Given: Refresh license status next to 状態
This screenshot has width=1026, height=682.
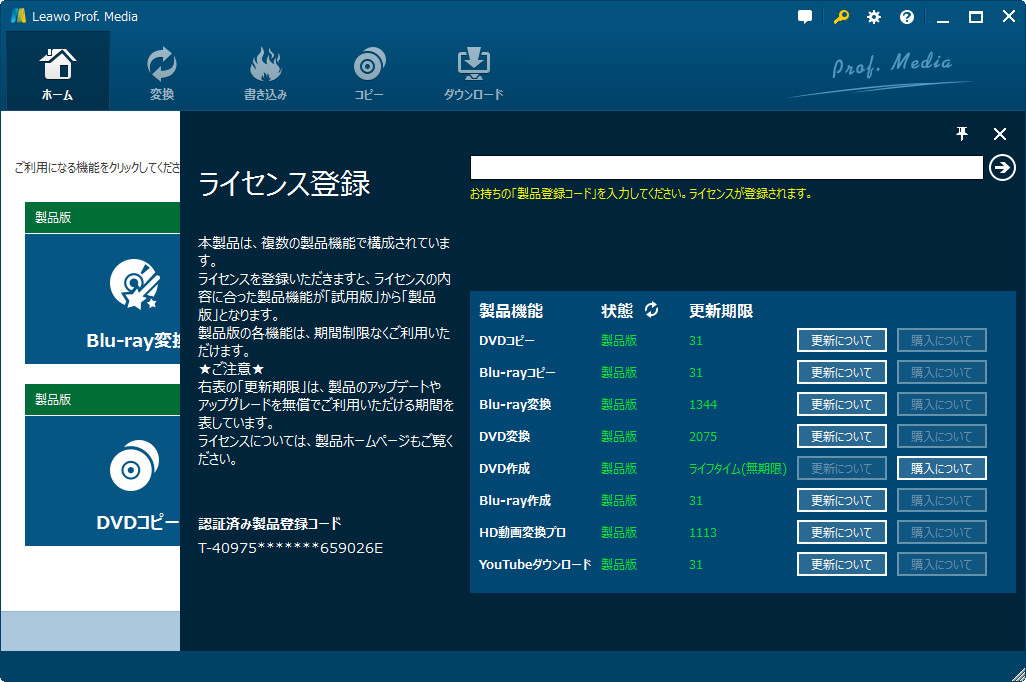Looking at the screenshot, I should 652,310.
